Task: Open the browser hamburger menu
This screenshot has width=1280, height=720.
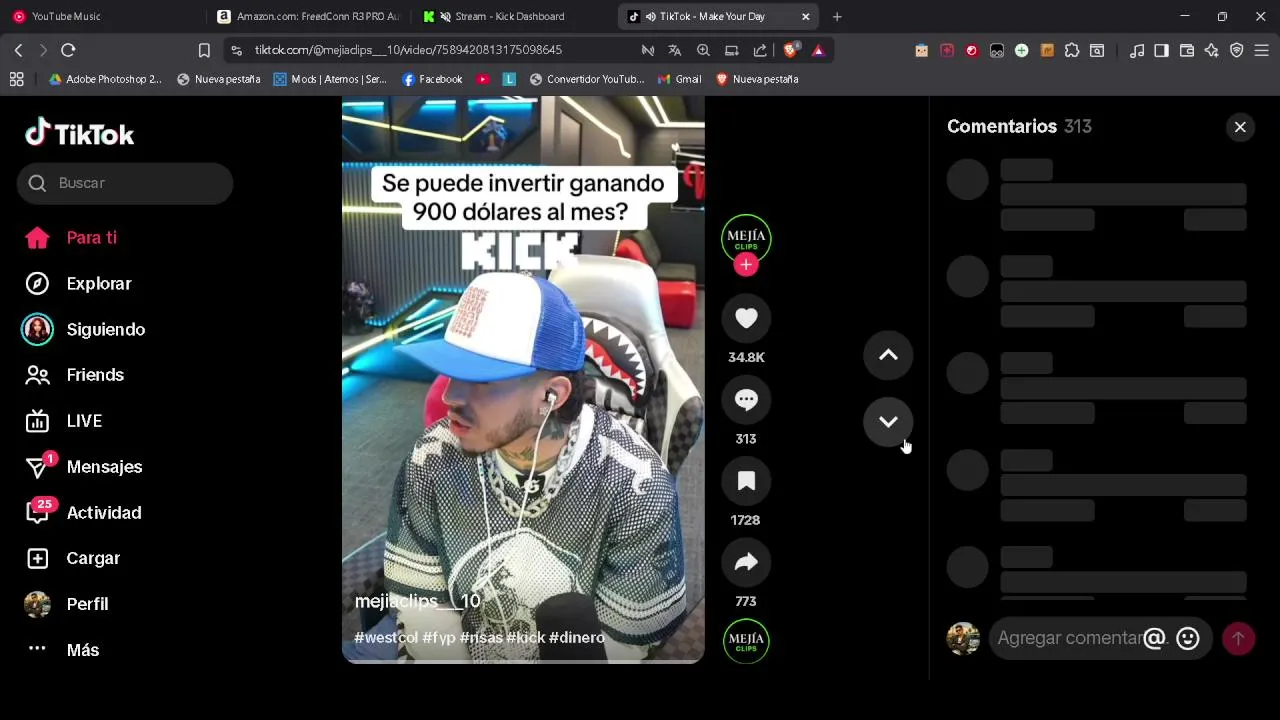Action: [1261, 50]
